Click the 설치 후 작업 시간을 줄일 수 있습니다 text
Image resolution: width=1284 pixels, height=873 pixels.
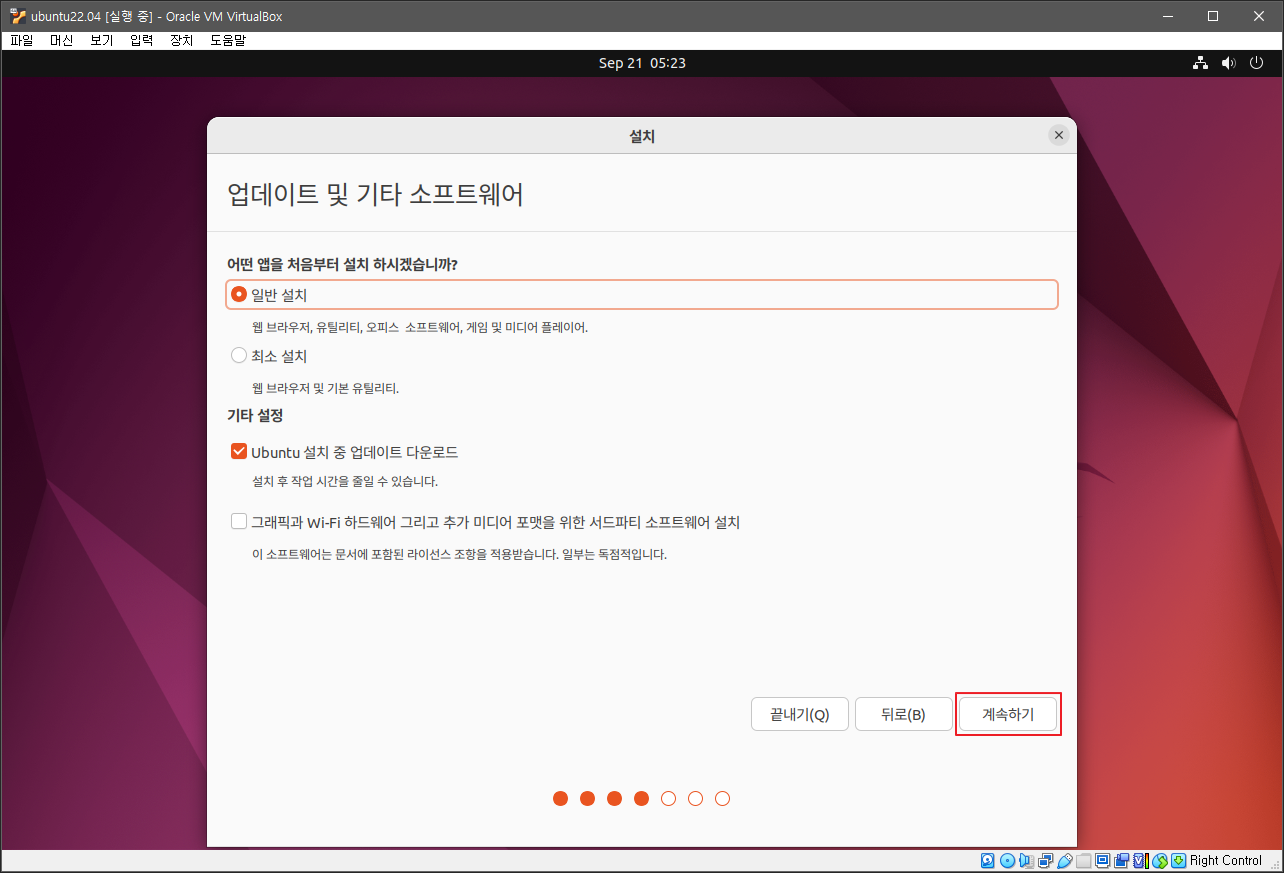coord(345,481)
